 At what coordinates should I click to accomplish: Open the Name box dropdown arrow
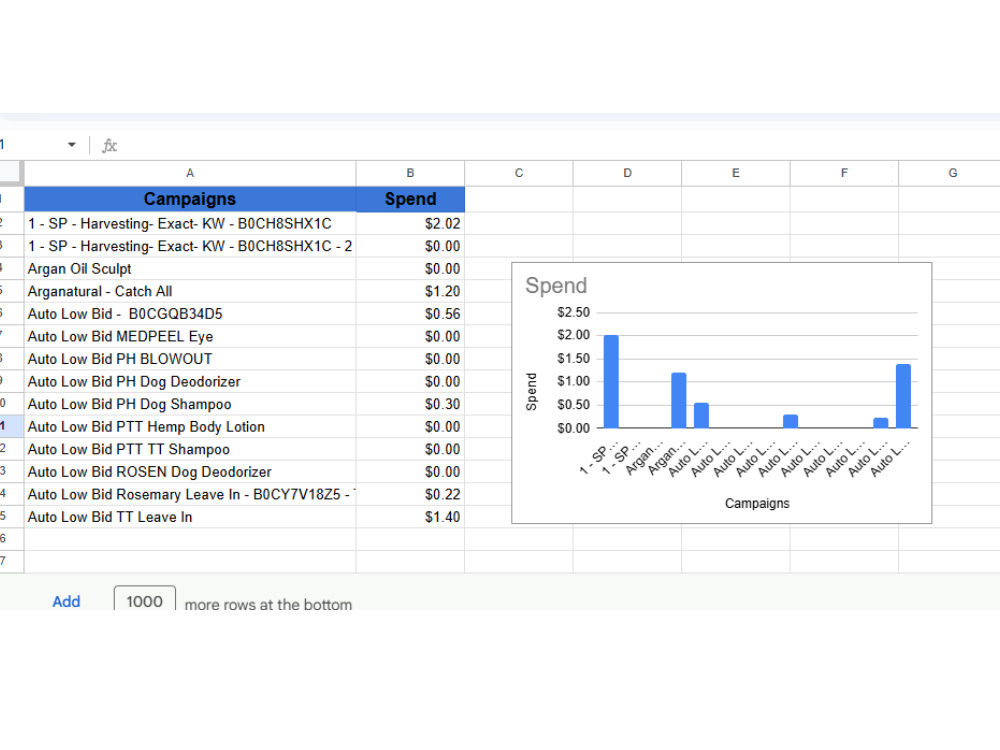tap(71, 145)
